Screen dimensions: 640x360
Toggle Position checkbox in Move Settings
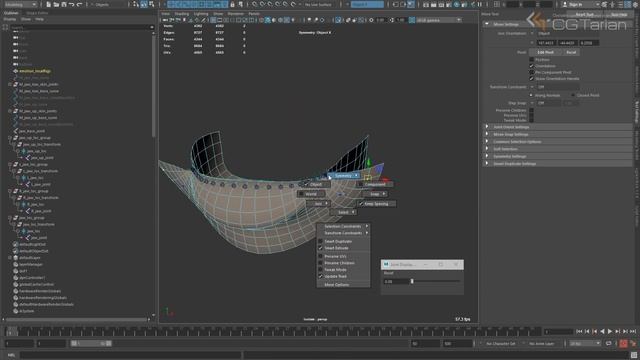531,60
